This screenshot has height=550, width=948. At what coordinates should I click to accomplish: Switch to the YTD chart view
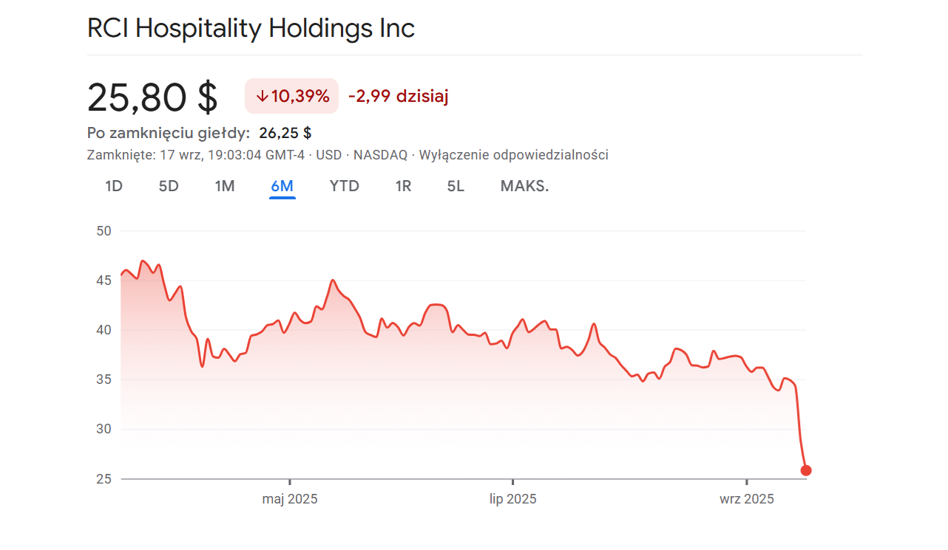344,186
